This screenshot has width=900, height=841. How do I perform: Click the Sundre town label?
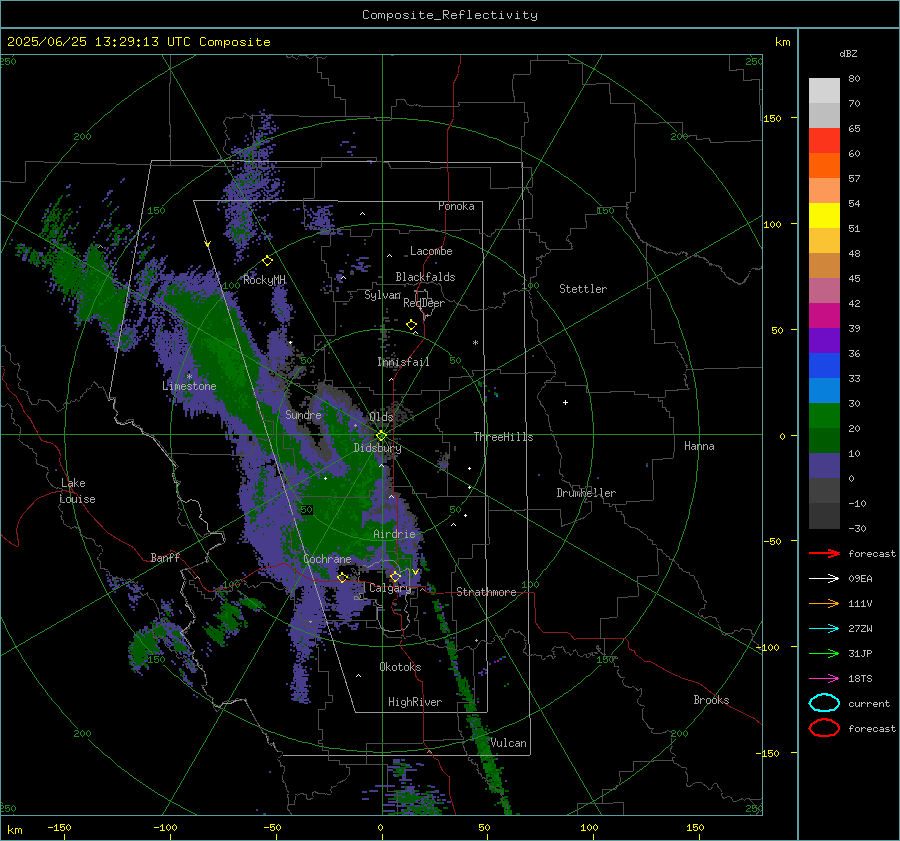(303, 414)
